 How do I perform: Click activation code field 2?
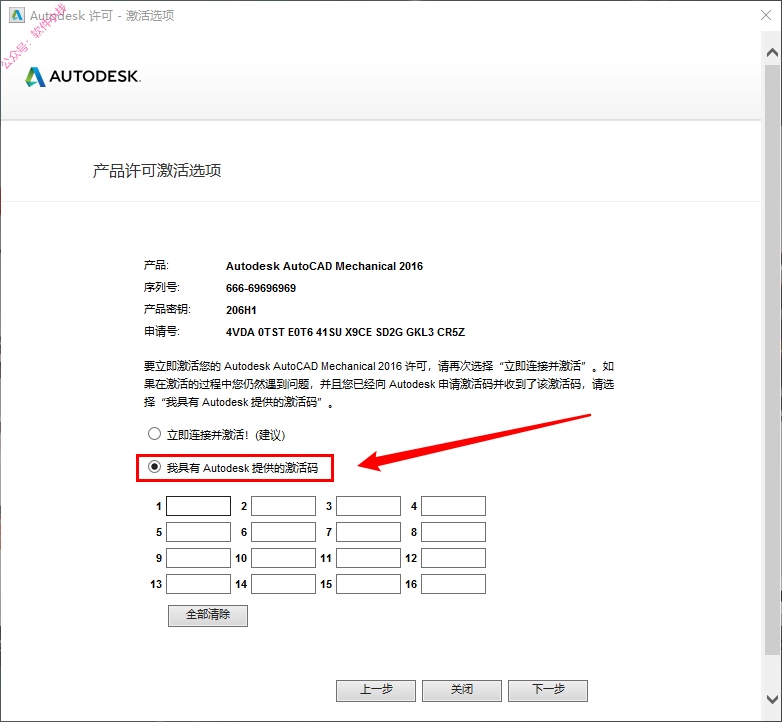(283, 506)
